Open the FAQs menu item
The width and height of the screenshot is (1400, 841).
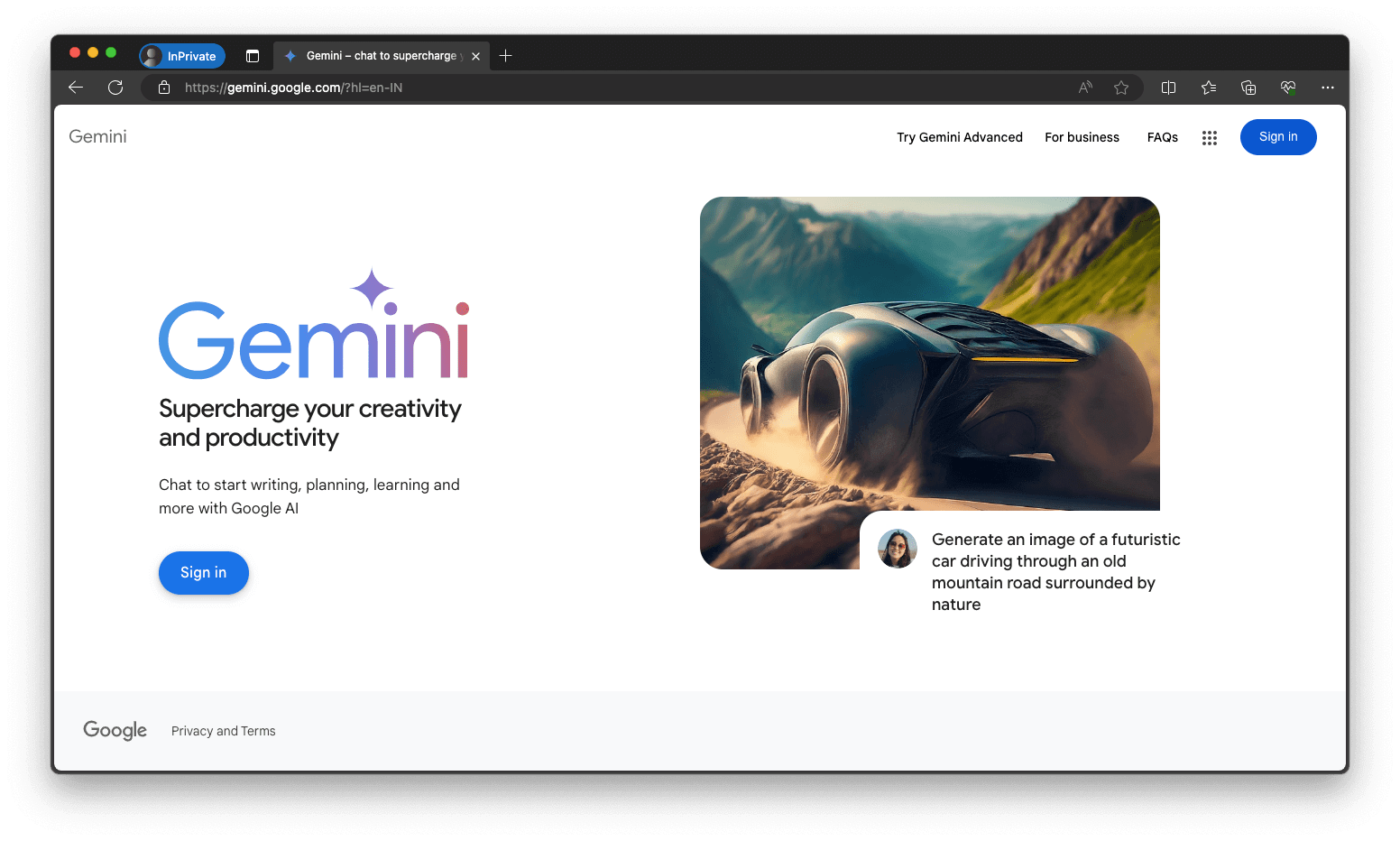point(1162,137)
